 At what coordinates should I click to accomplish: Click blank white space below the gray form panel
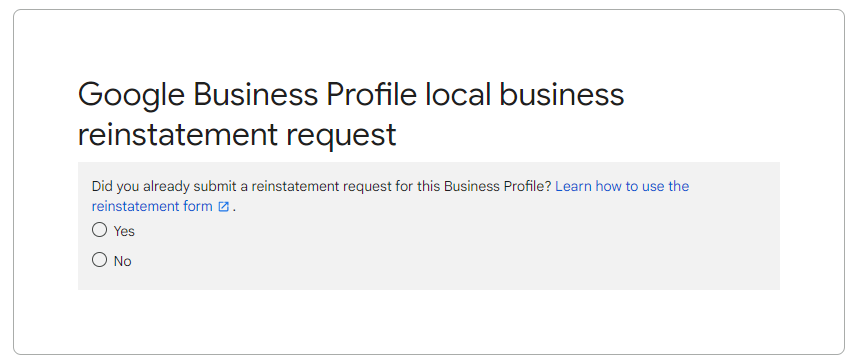[x=429, y=322]
